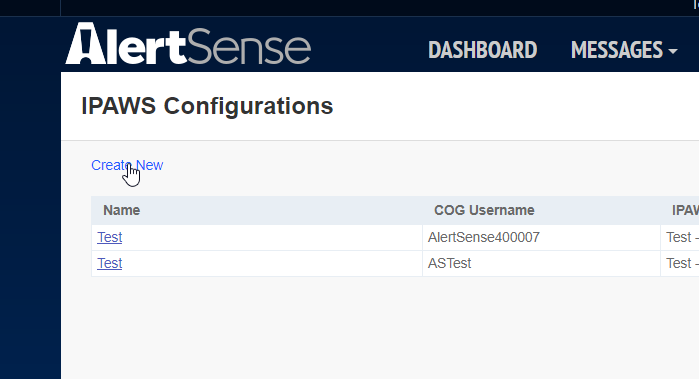
Task: Expand the caret arrow beside MESSAGES
Action: point(673,51)
